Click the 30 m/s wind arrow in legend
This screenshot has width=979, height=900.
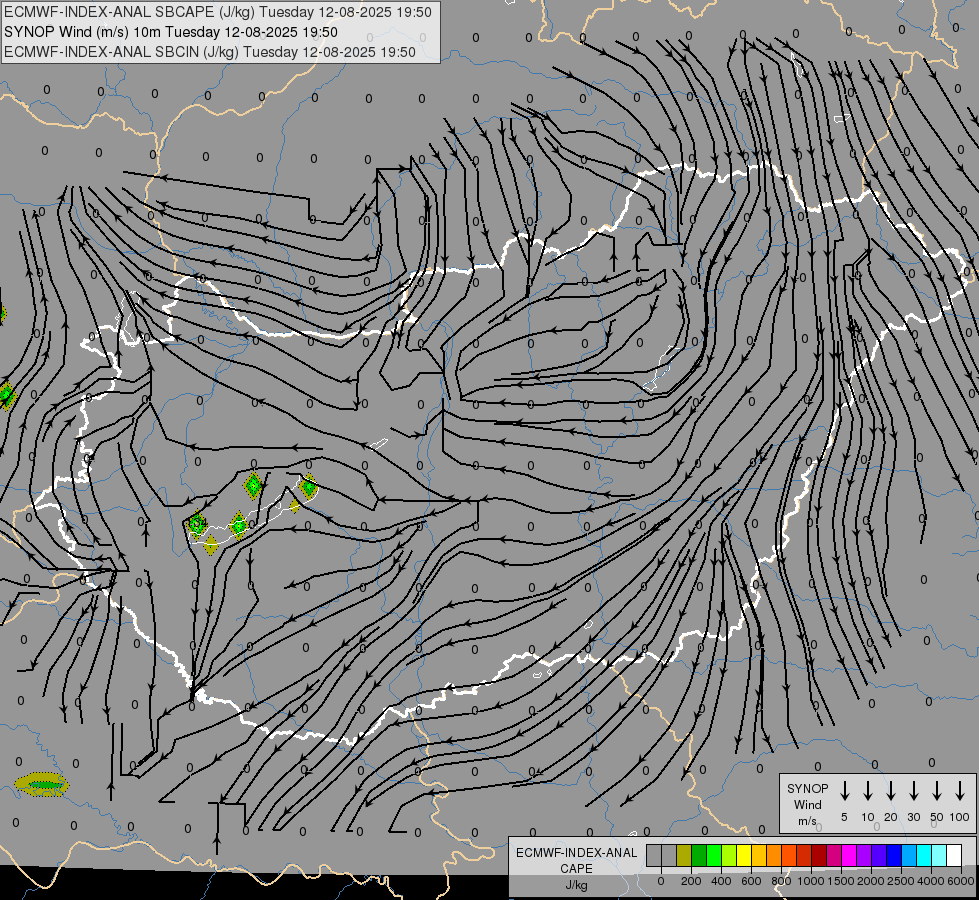coord(913,791)
